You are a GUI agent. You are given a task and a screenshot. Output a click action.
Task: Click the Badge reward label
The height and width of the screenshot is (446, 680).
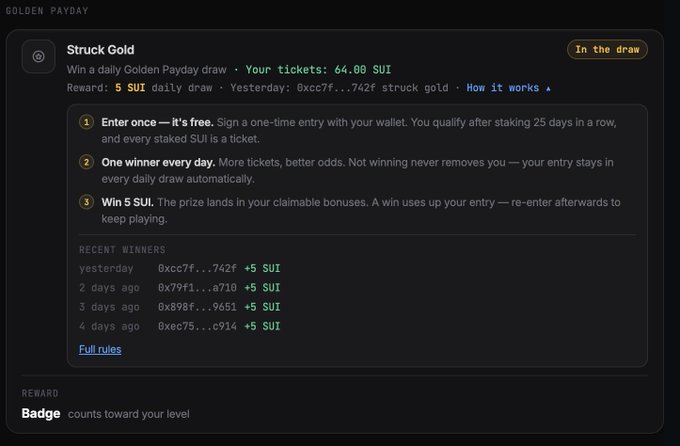(41, 413)
